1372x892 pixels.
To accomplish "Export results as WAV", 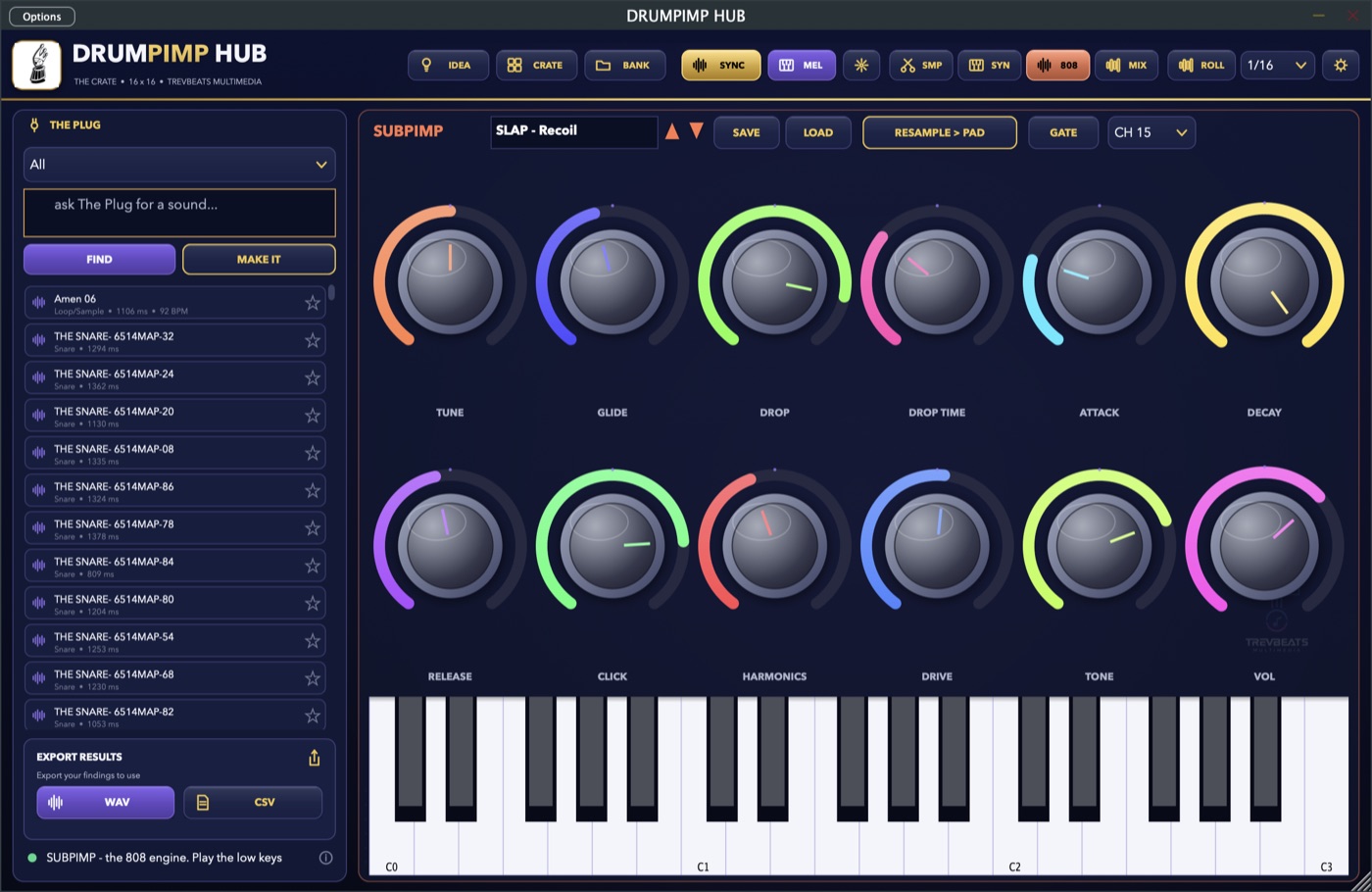I will [x=106, y=802].
